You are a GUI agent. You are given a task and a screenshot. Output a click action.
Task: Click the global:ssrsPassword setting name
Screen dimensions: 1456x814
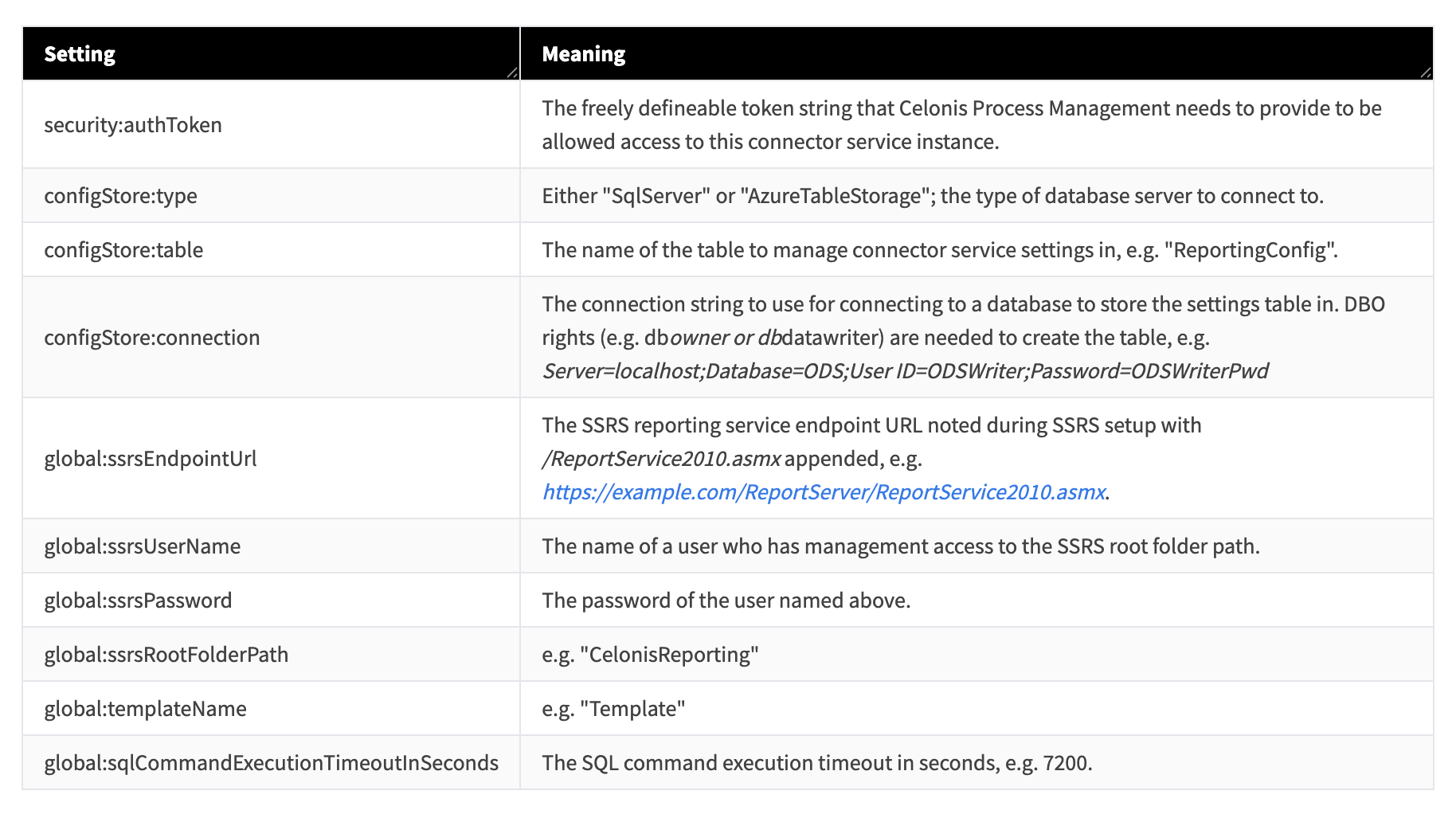tap(139, 601)
